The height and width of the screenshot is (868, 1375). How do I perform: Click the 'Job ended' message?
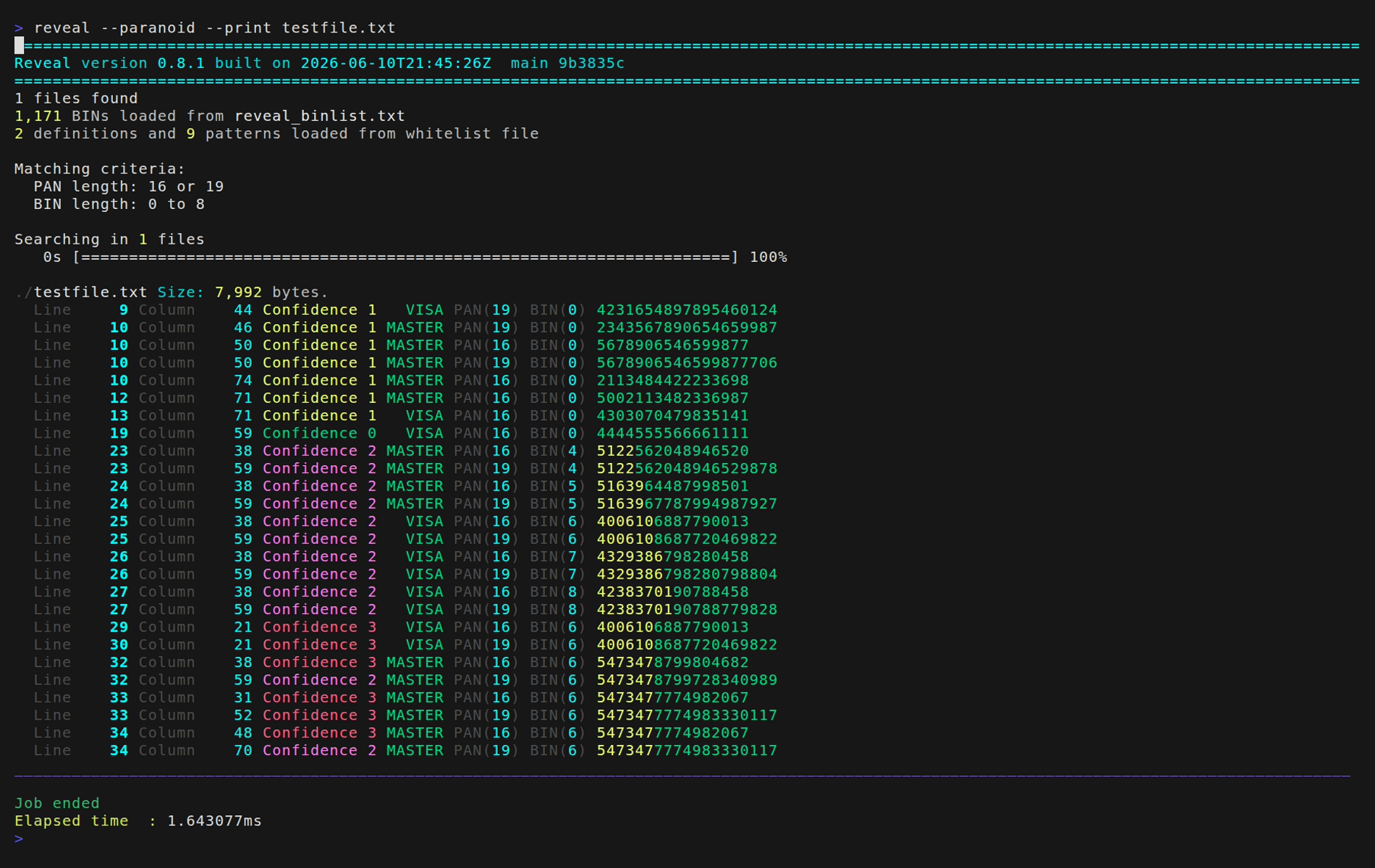[57, 804]
